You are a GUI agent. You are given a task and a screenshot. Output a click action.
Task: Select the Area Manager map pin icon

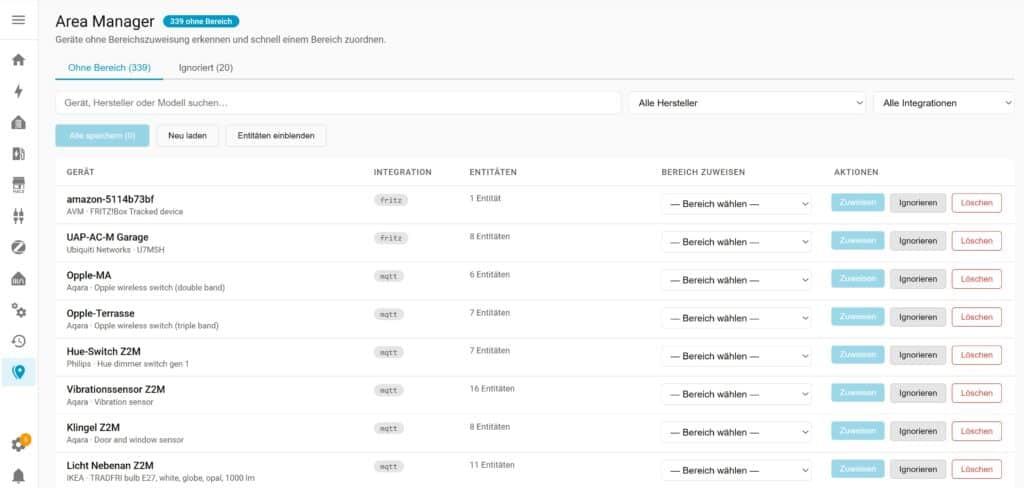[18, 372]
